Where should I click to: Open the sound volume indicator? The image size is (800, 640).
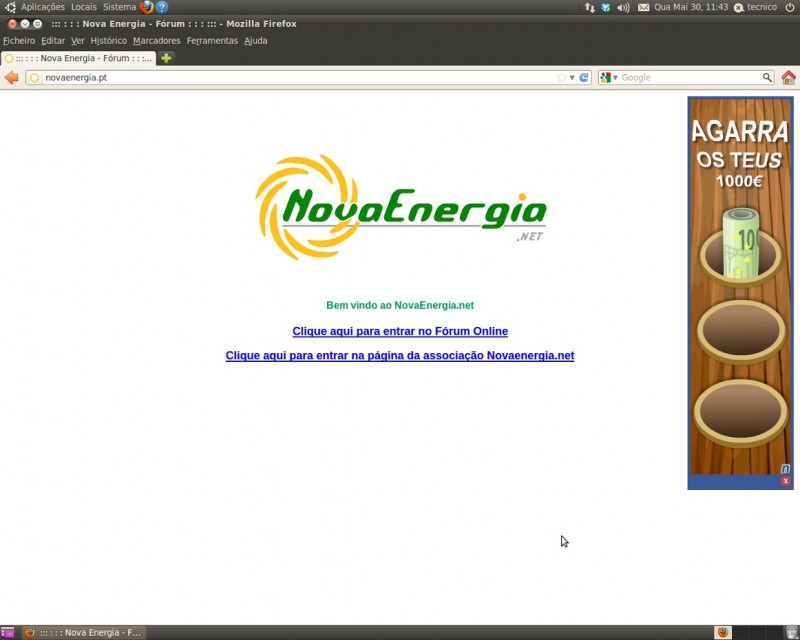point(623,7)
